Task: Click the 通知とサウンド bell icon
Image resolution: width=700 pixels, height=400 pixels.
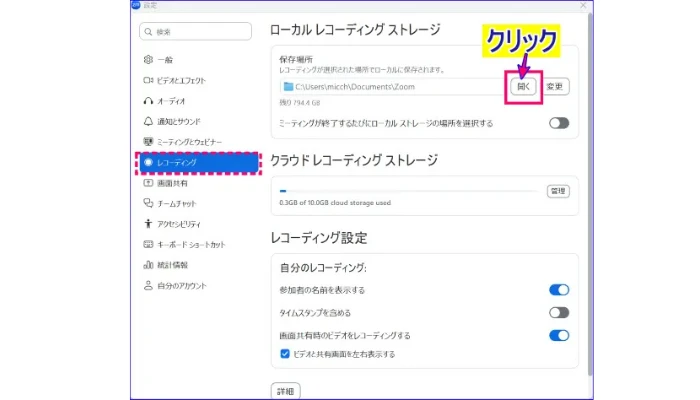Action: [148, 121]
